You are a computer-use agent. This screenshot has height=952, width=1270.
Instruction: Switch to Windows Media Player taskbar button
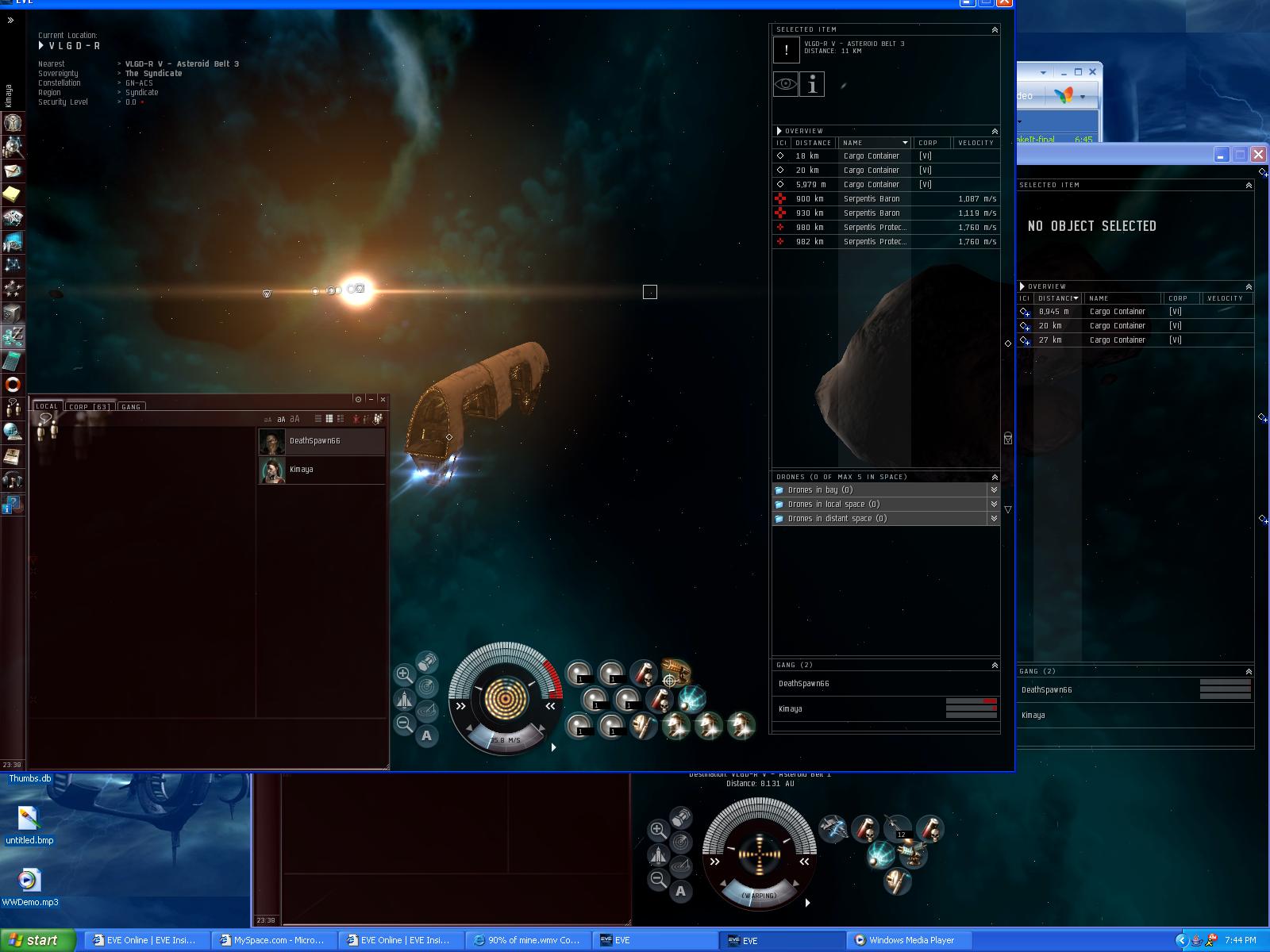(911, 940)
